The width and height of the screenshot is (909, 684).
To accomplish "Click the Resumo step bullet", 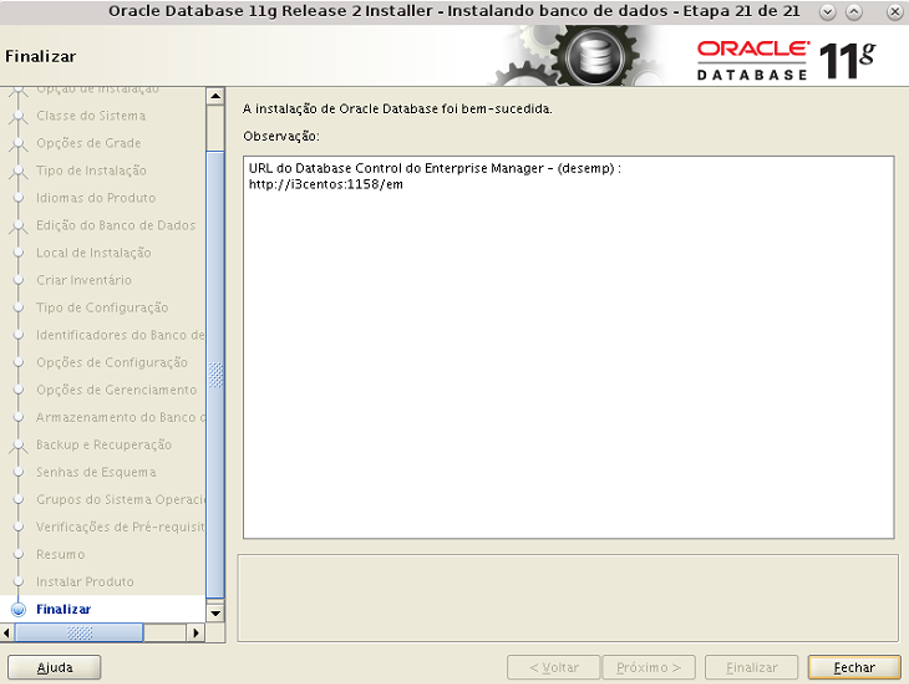I will (x=19, y=554).
